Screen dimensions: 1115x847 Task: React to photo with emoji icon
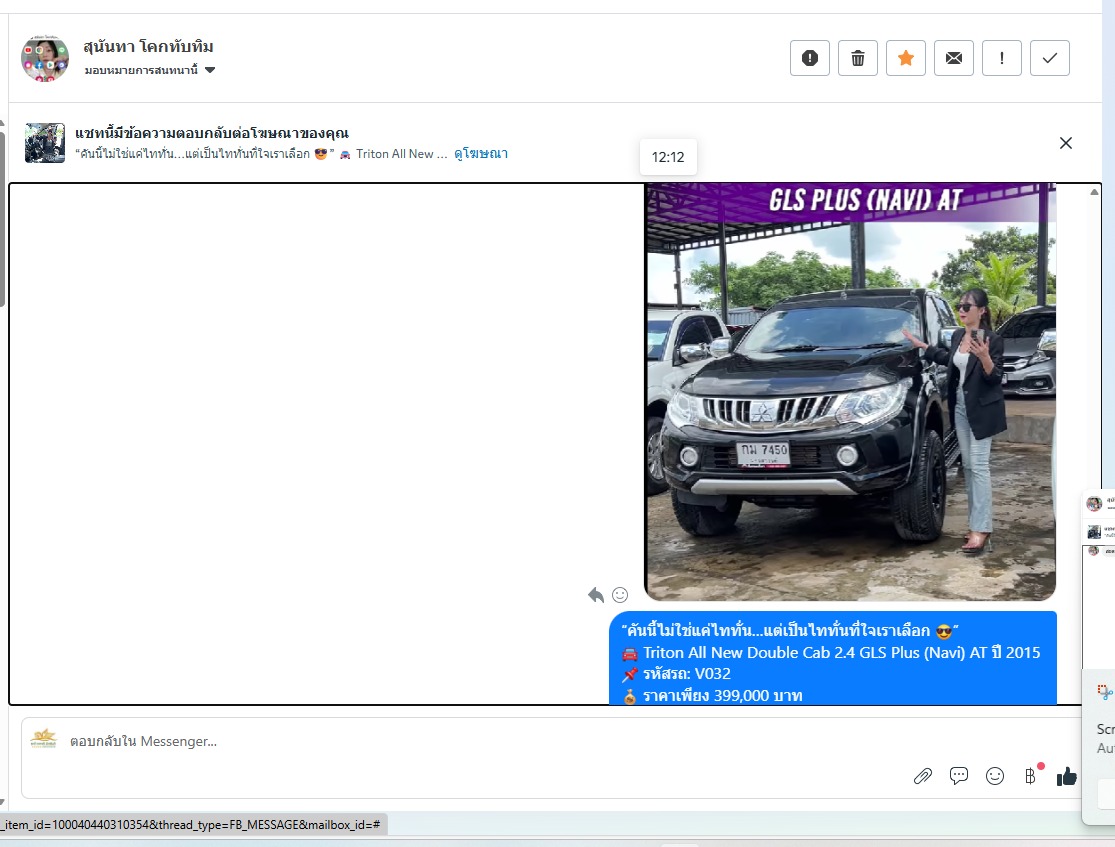click(x=620, y=595)
